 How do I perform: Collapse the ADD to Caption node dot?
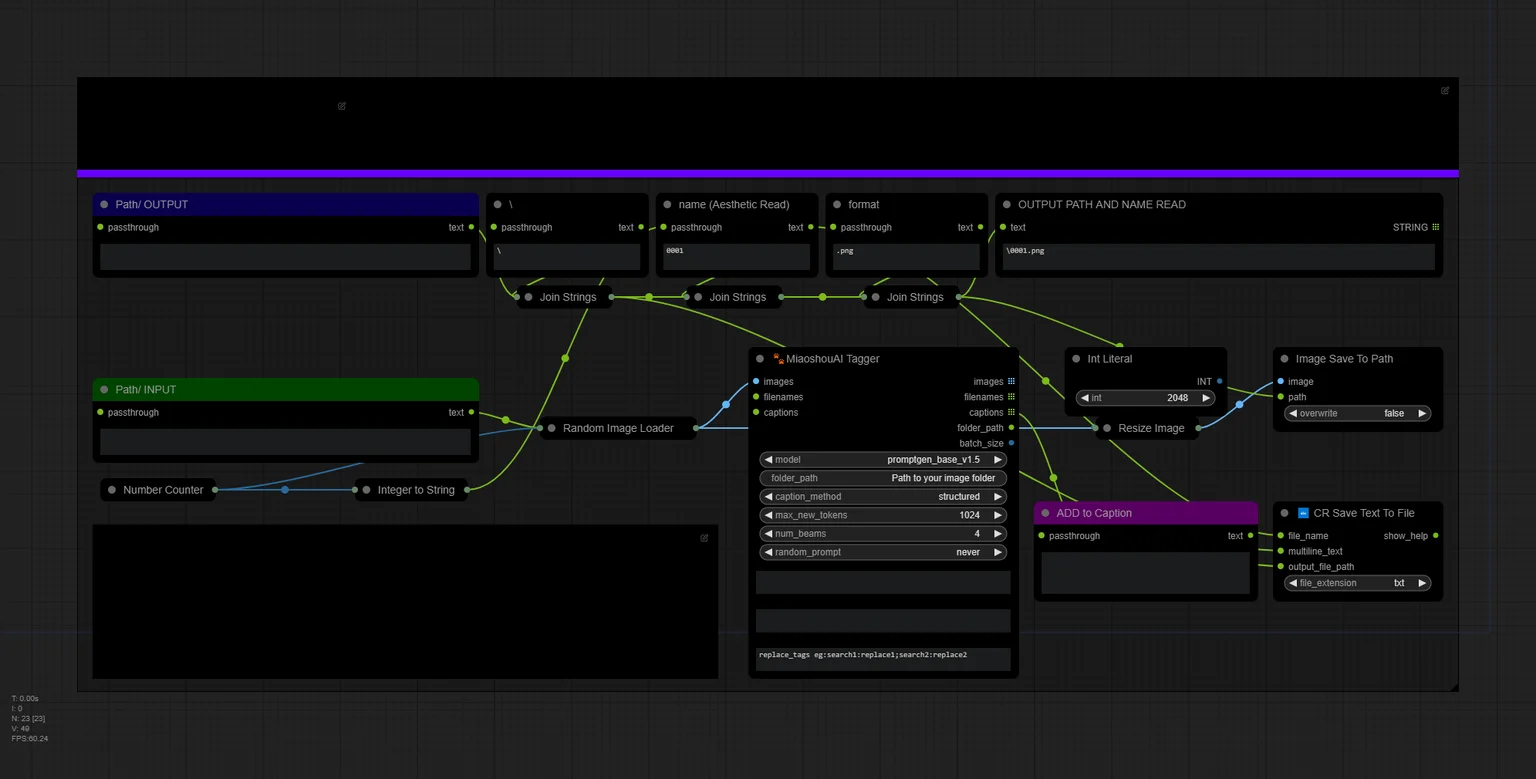tap(1045, 513)
